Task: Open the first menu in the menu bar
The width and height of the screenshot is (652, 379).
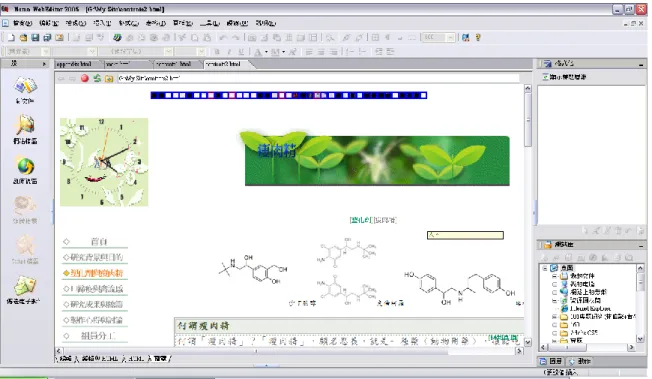Action: (x=22, y=23)
